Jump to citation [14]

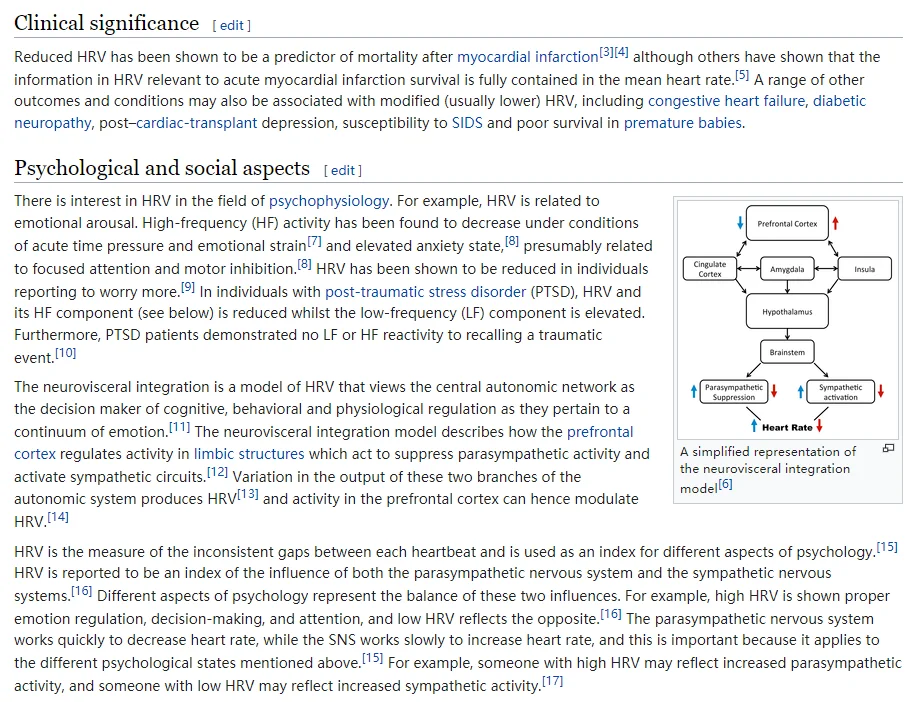point(58,517)
